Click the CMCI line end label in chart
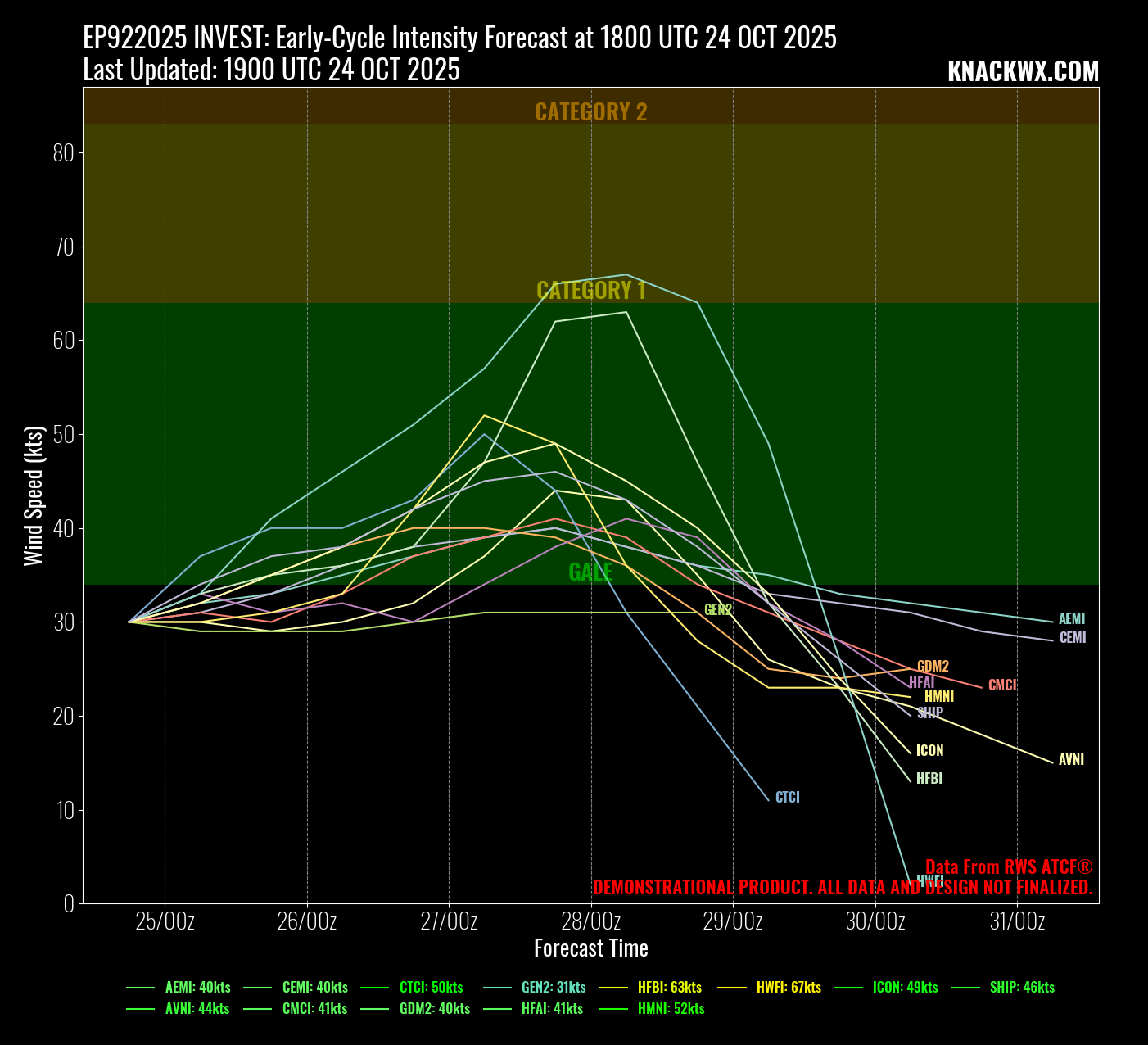This screenshot has height=1045, width=1148. [x=1002, y=685]
